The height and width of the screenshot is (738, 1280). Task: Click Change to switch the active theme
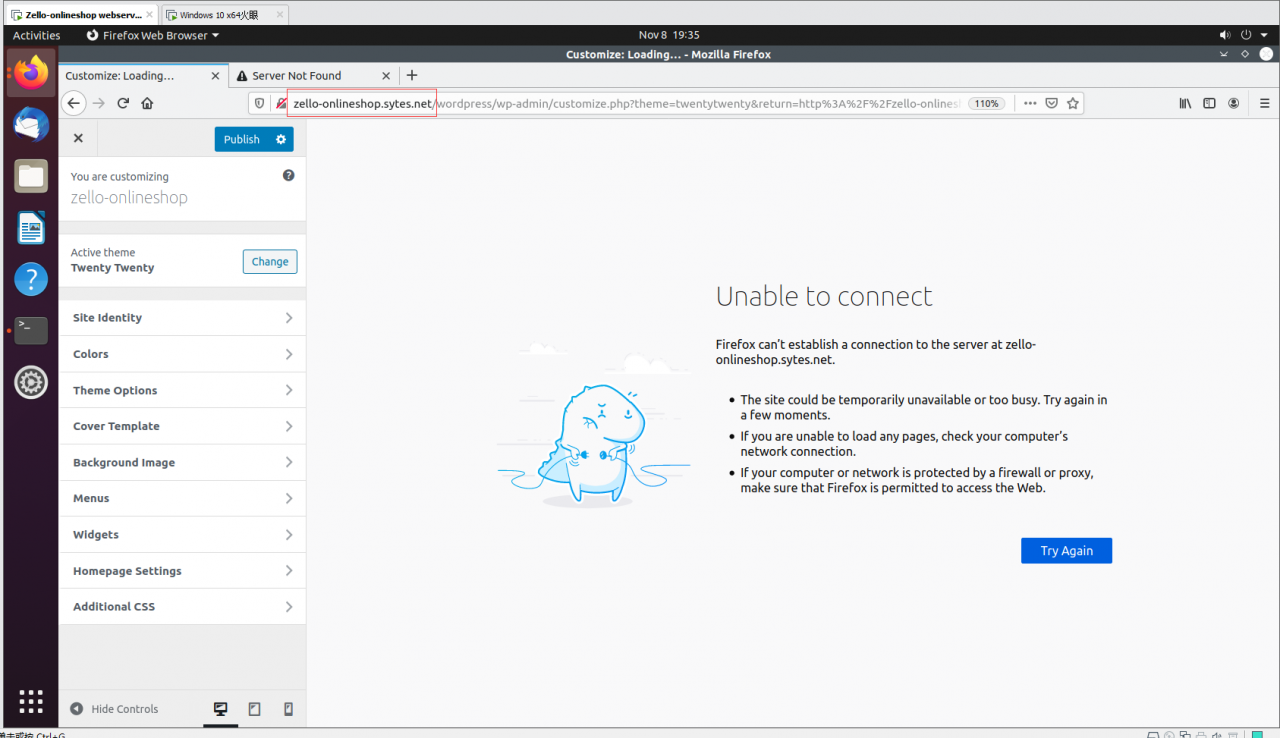point(270,261)
